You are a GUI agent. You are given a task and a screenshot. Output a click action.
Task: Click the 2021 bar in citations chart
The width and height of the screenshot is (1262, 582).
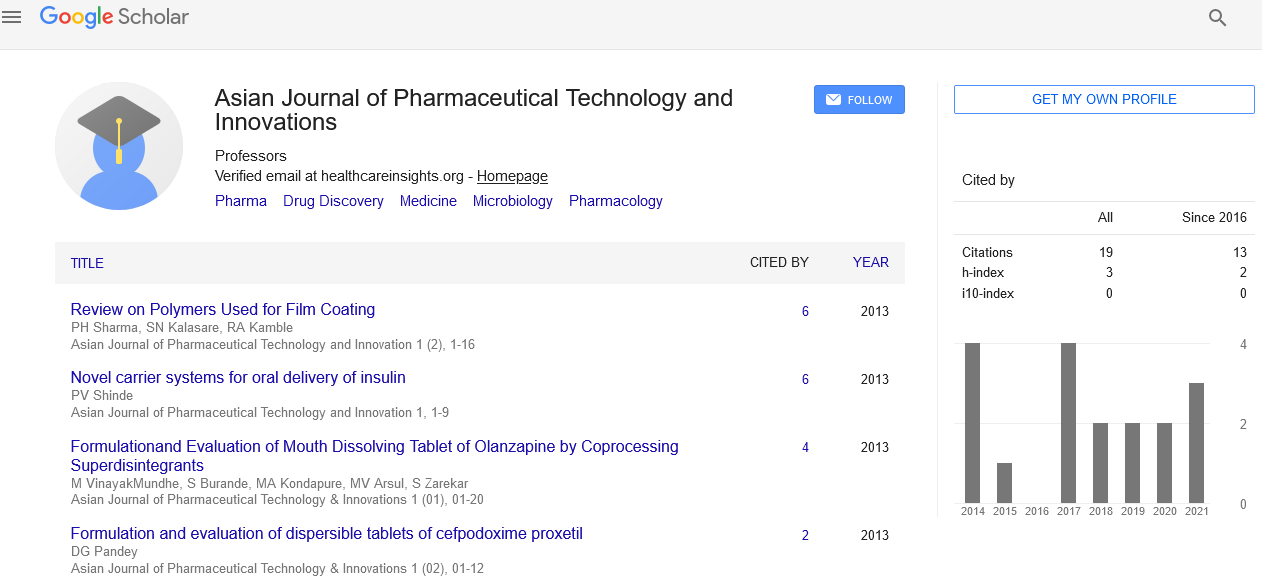tap(1196, 443)
